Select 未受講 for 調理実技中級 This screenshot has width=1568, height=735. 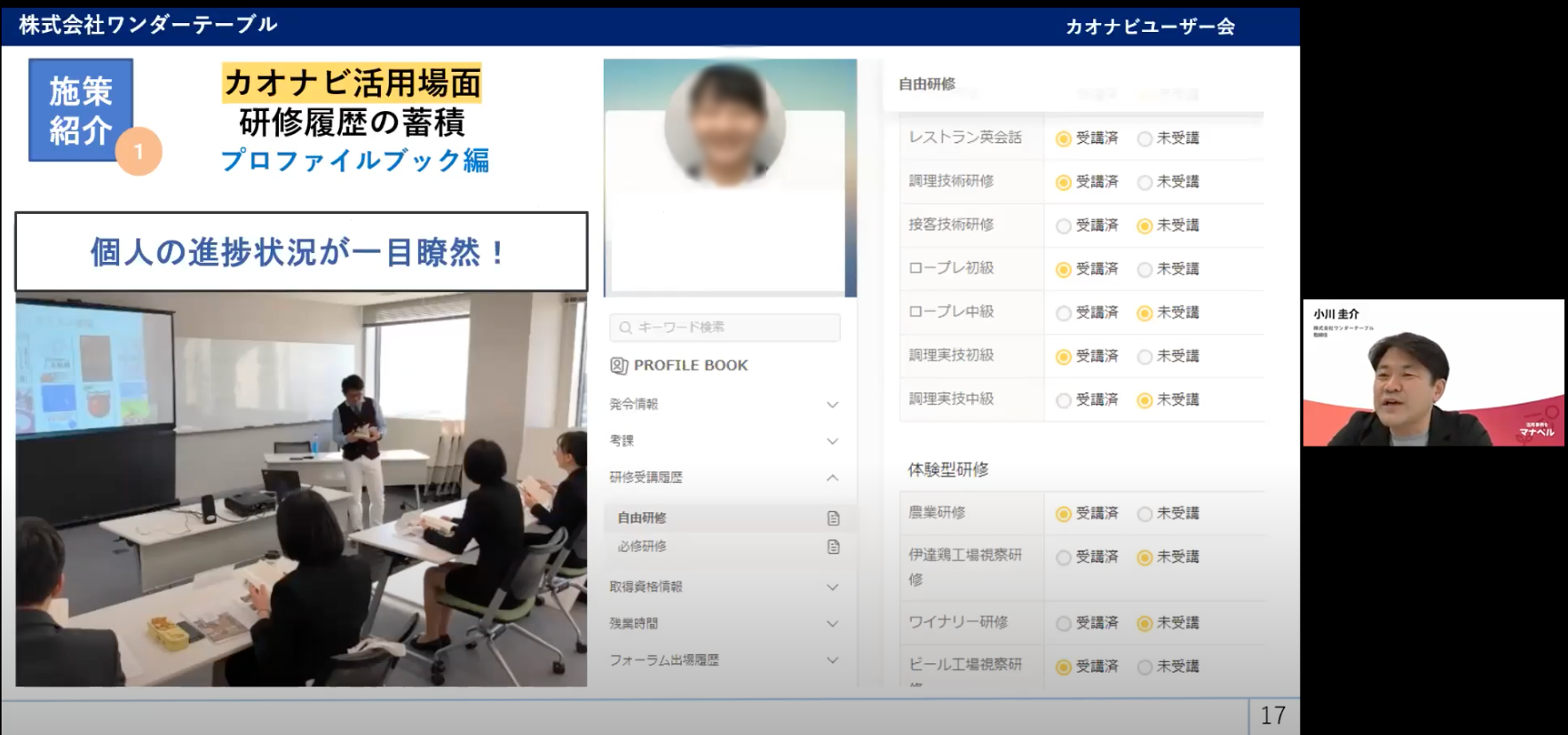(x=1144, y=400)
